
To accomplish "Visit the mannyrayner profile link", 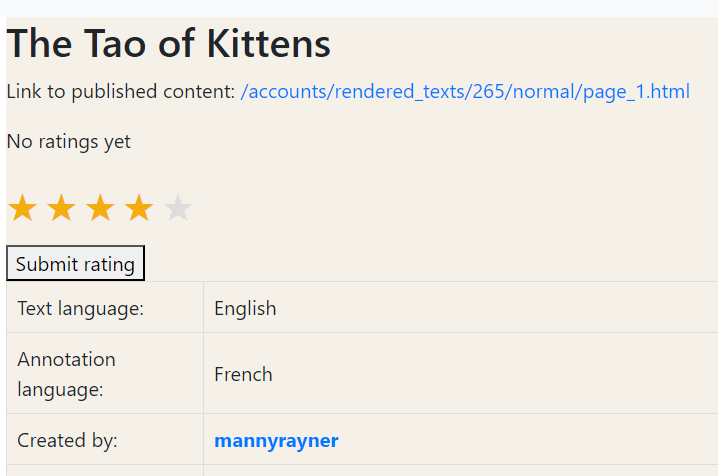I will click(x=276, y=440).
